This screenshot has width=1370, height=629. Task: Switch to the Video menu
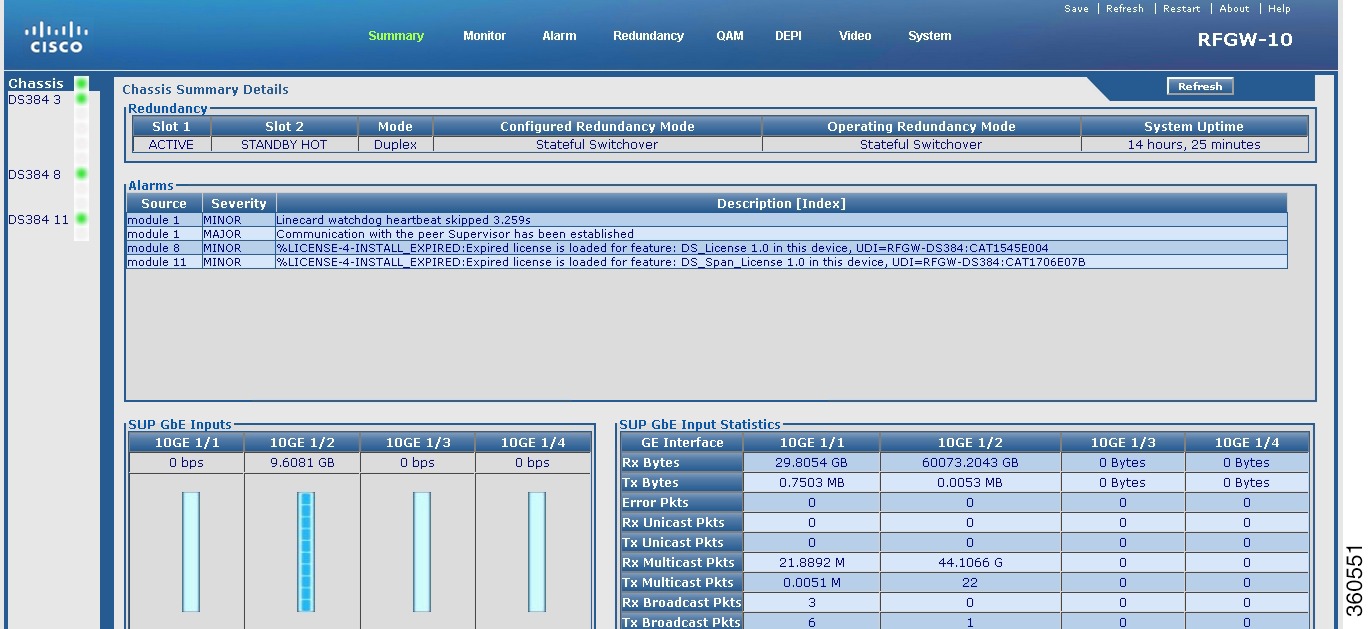click(855, 36)
